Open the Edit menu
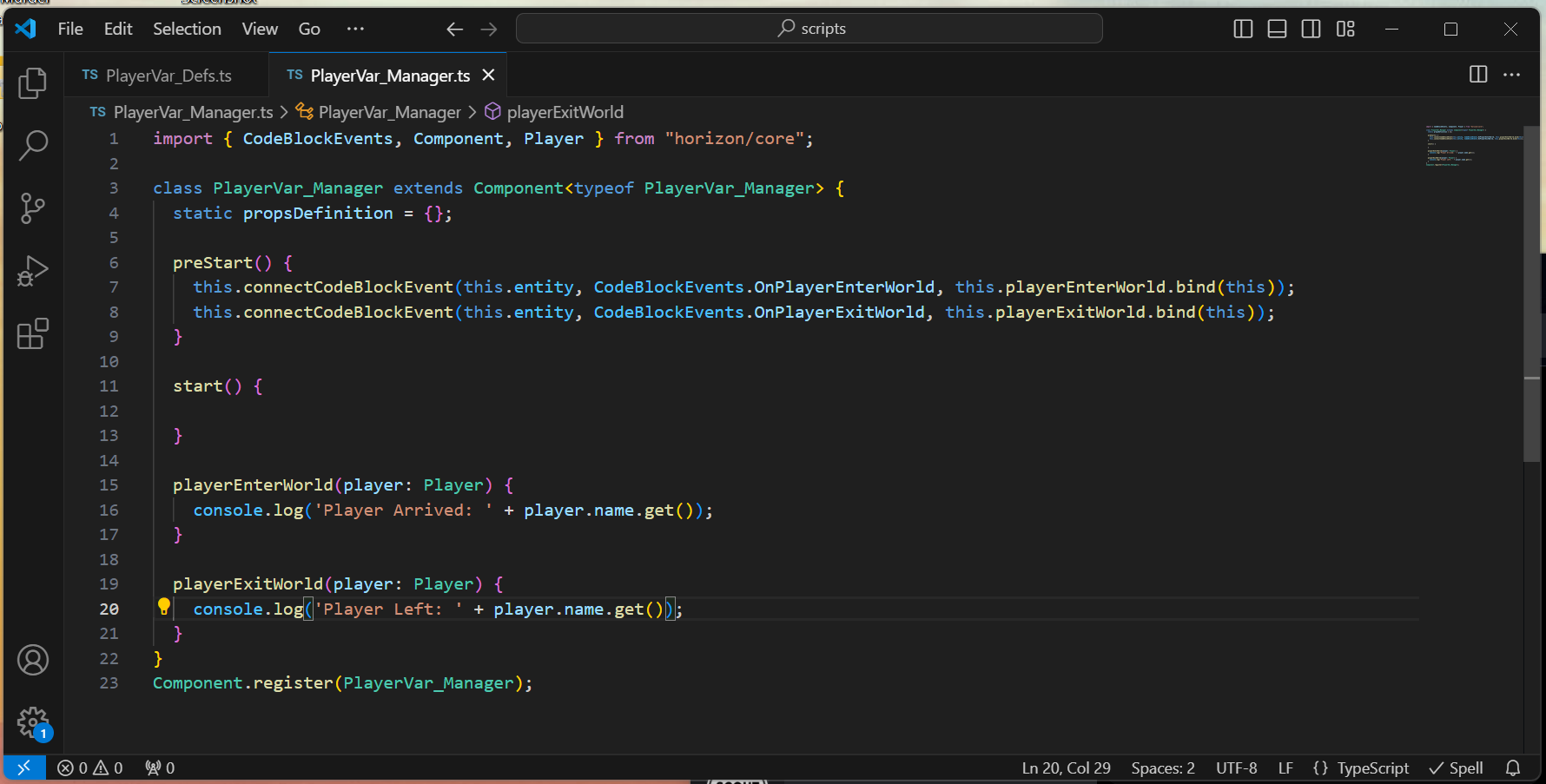Image resolution: width=1546 pixels, height=784 pixels. click(118, 29)
